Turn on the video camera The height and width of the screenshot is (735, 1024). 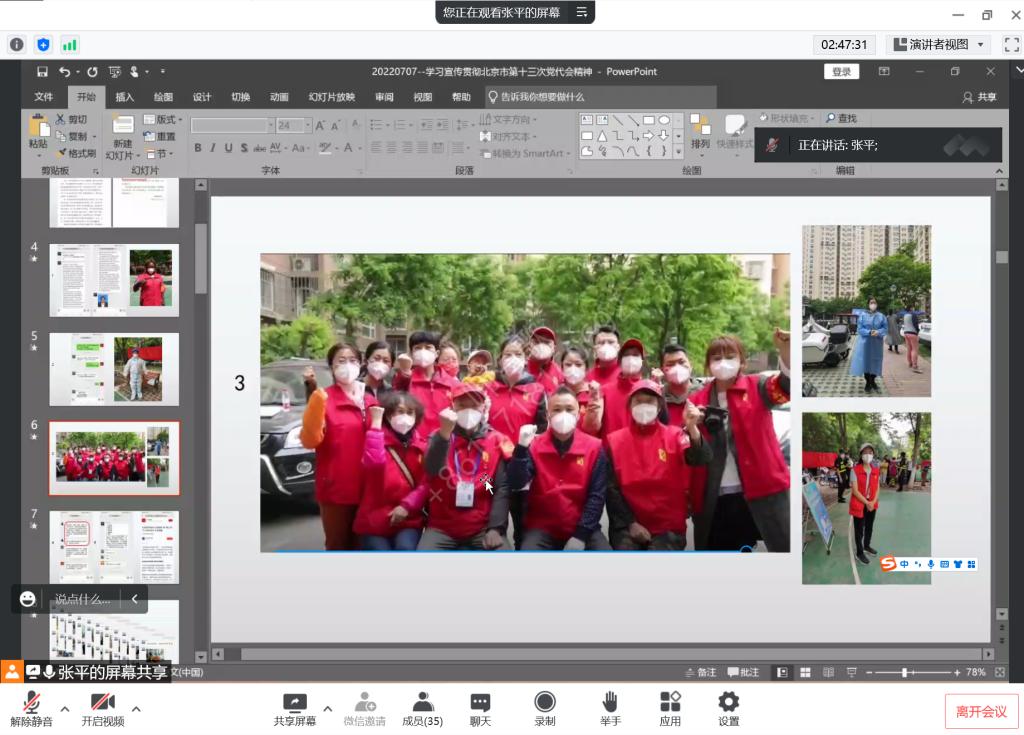[x=102, y=702]
